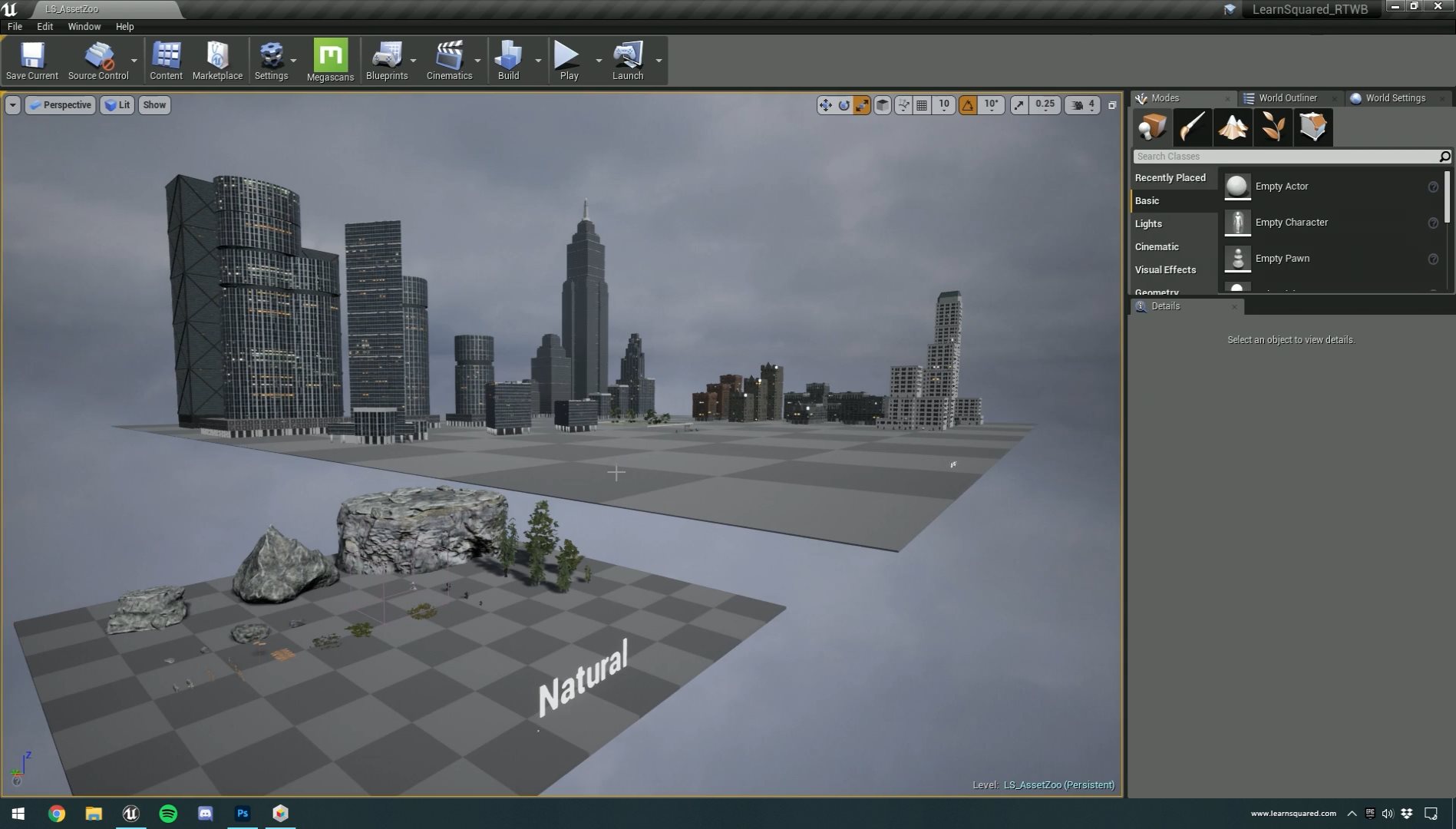Open the Window menu

coord(84,26)
